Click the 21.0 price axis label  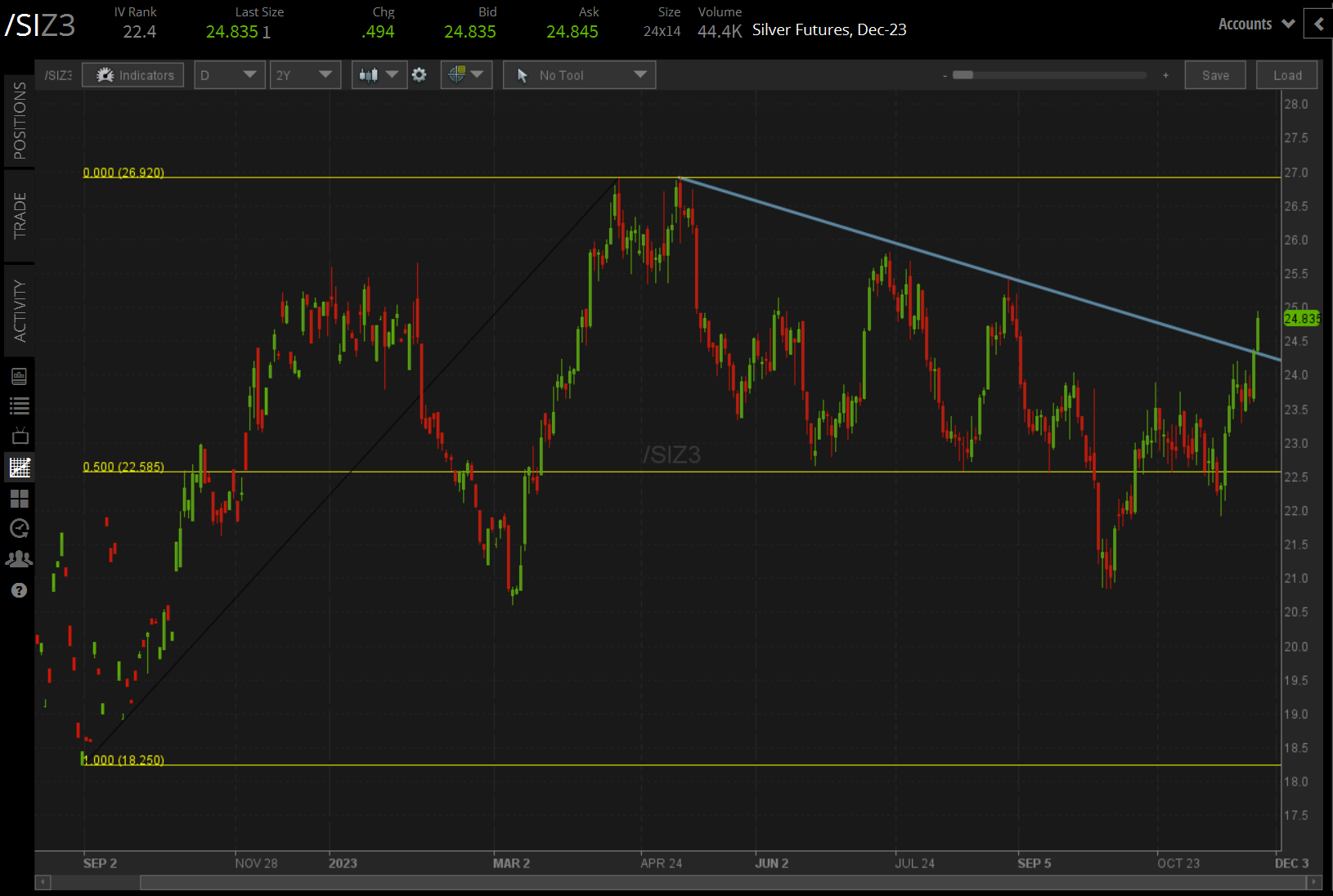pyautogui.click(x=1296, y=579)
